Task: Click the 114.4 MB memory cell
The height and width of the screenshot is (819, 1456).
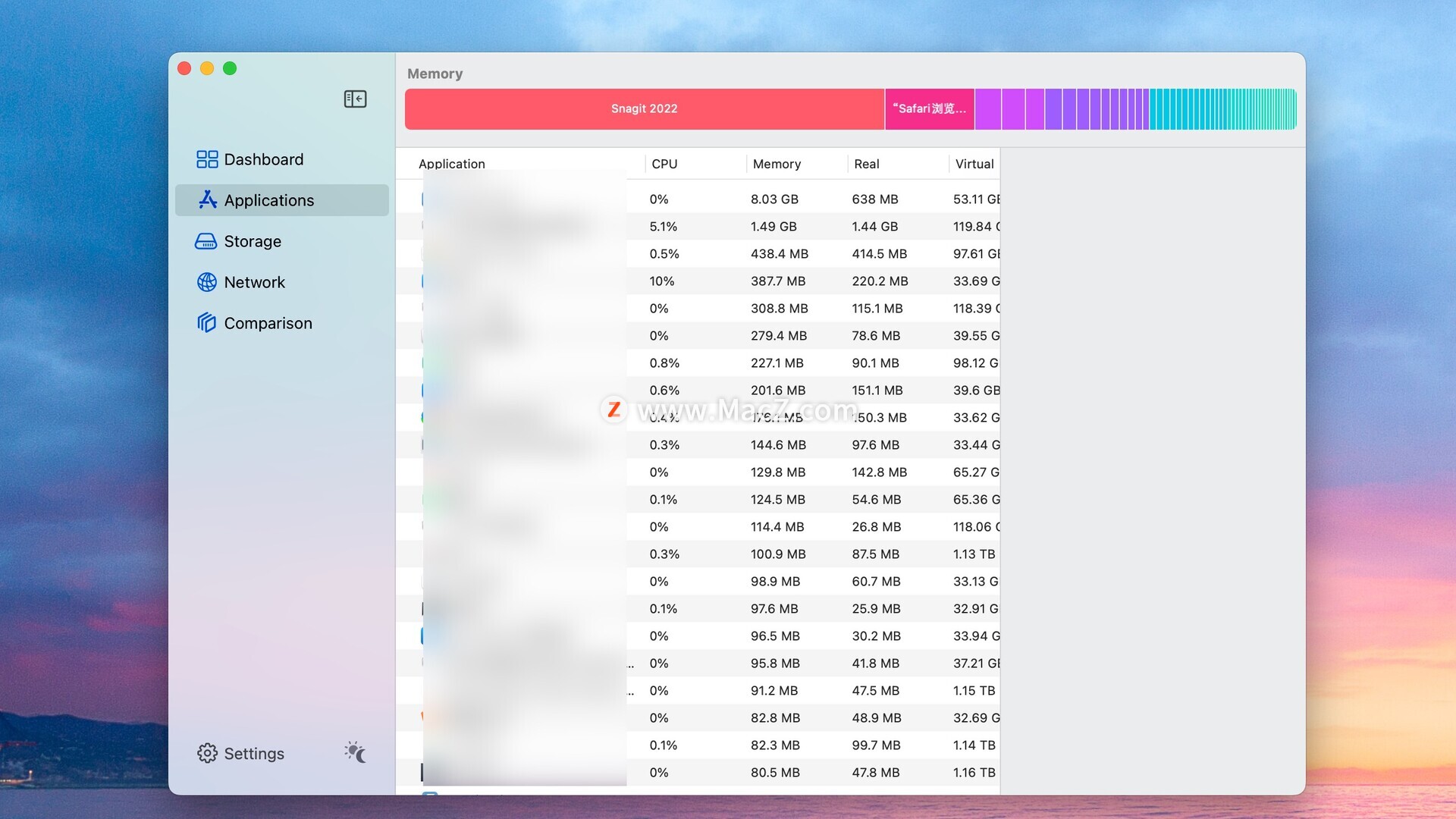Action: 777,527
